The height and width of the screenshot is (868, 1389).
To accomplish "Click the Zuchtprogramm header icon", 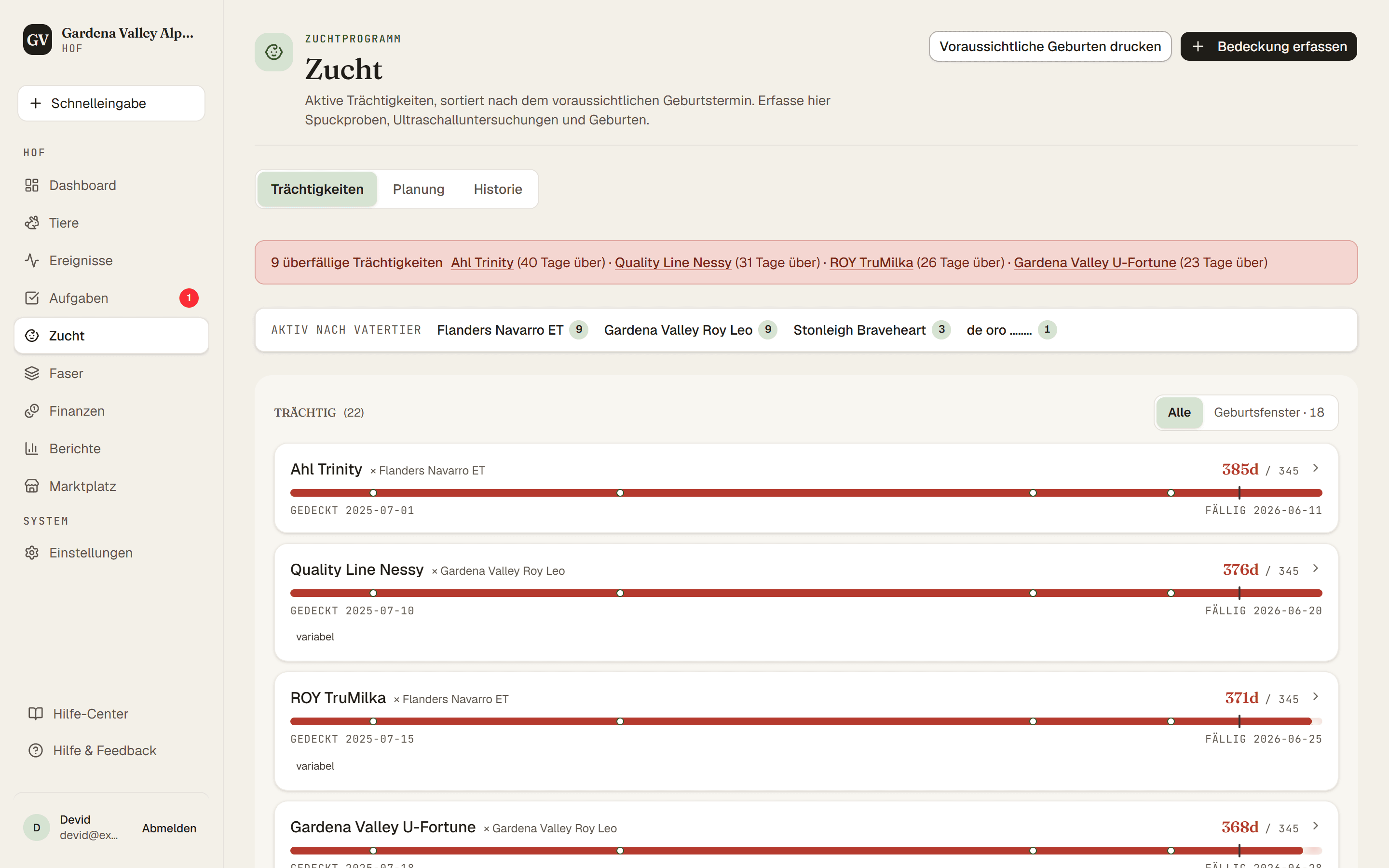I will [x=274, y=52].
